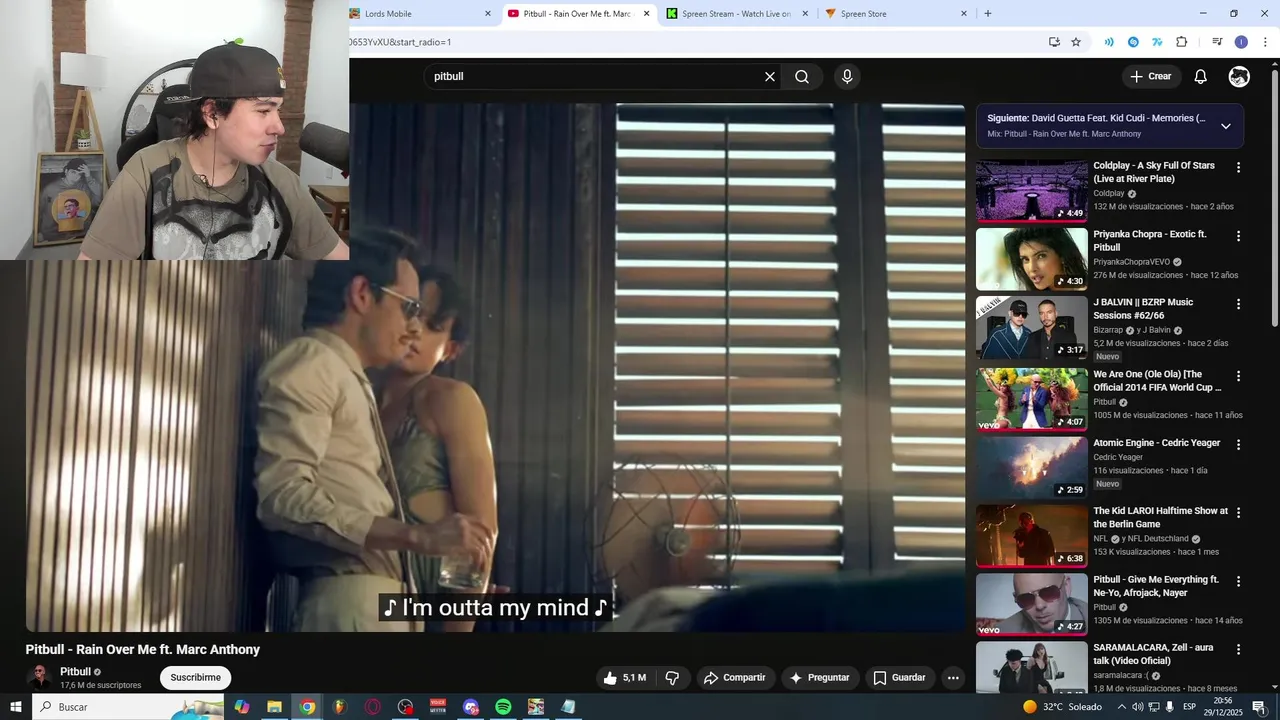Open the YouTube account avatar menu
This screenshot has height=720, width=1280.
click(1239, 77)
